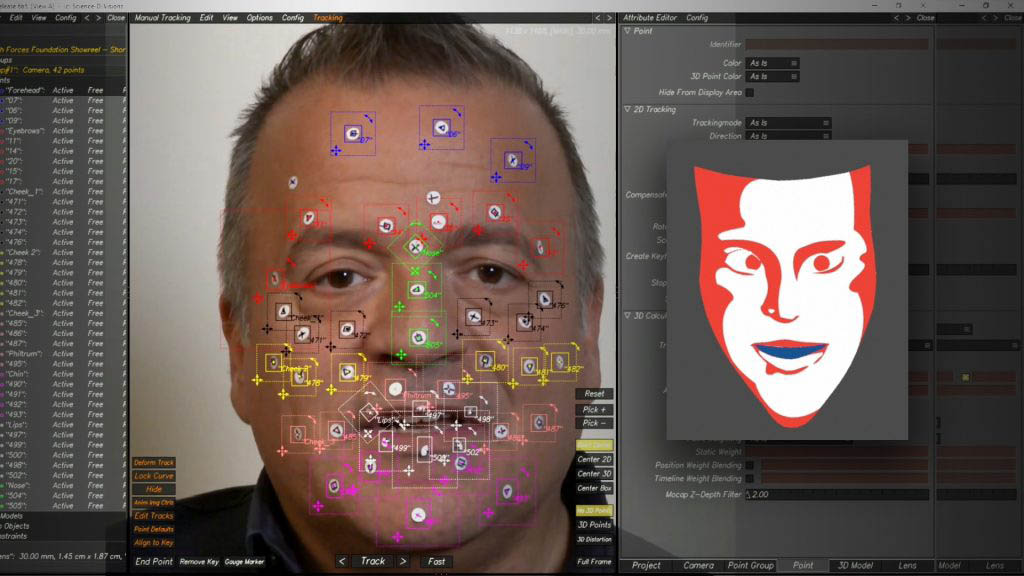Viewport: 1024px width, 576px height.
Task: Open the Options menu in tracking window
Action: 259,18
